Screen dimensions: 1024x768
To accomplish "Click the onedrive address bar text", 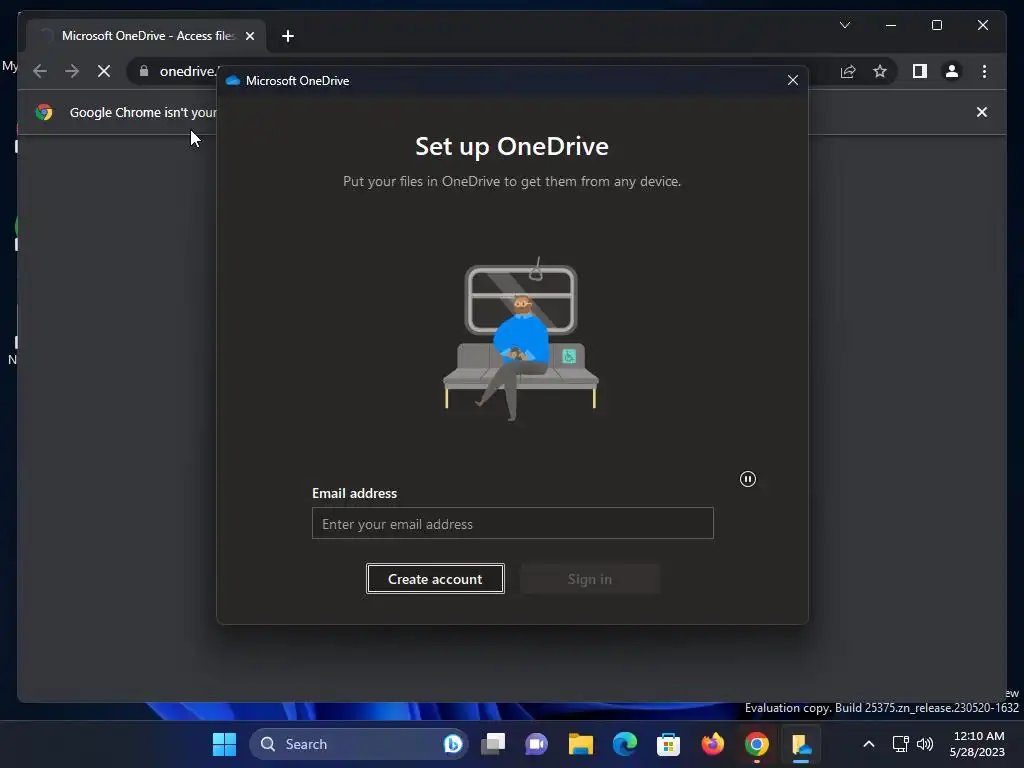I will (189, 71).
